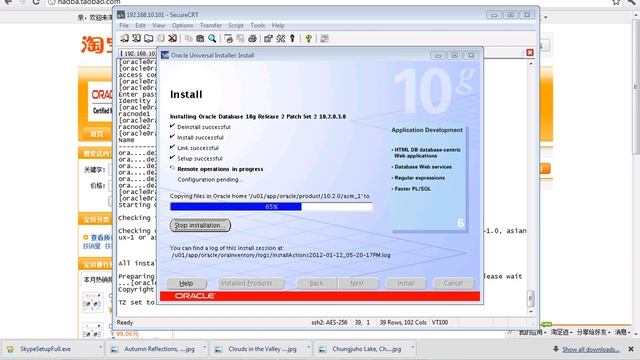Click the red ORACLE logo banner
The height and width of the screenshot is (360, 640).
click(x=320, y=296)
